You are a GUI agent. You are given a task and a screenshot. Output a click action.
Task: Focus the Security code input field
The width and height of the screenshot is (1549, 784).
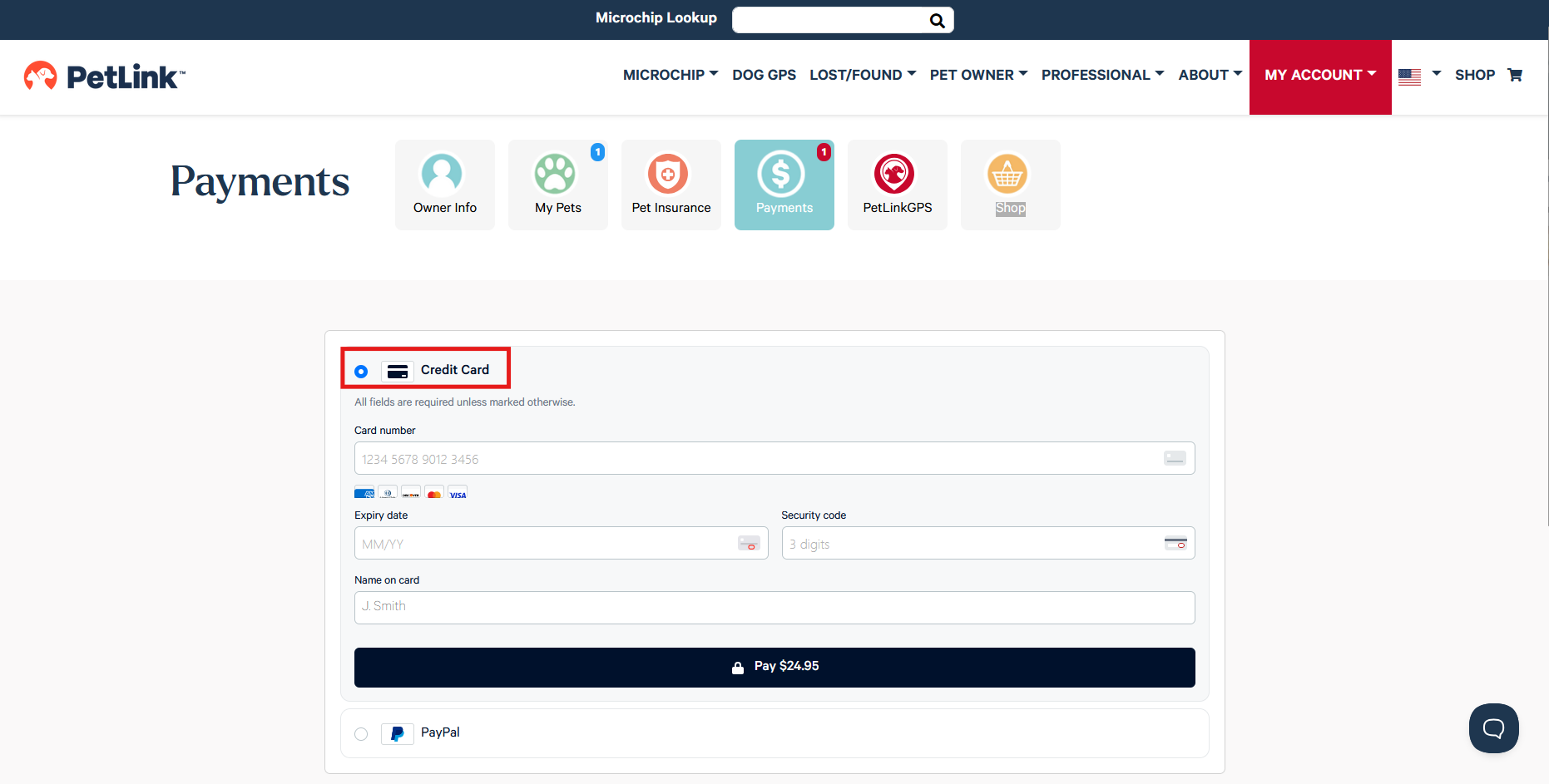(x=988, y=543)
